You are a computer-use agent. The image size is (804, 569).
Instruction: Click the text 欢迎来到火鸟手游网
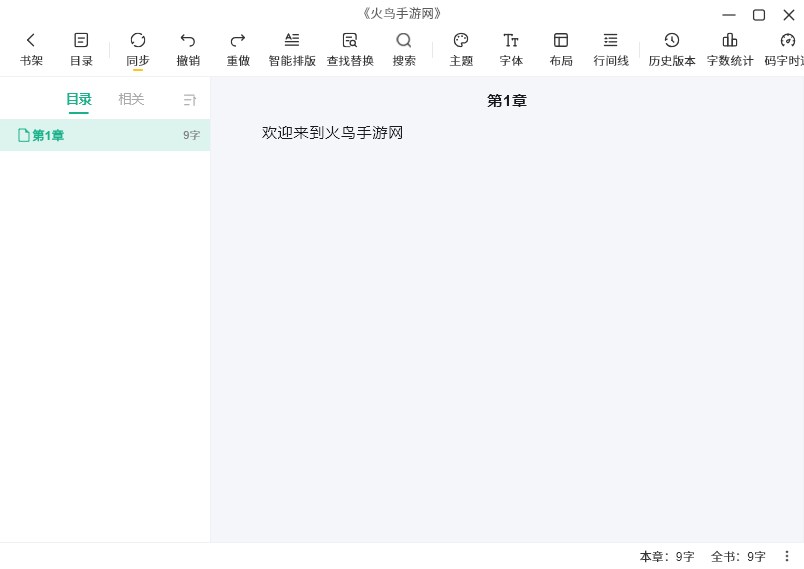(x=332, y=133)
